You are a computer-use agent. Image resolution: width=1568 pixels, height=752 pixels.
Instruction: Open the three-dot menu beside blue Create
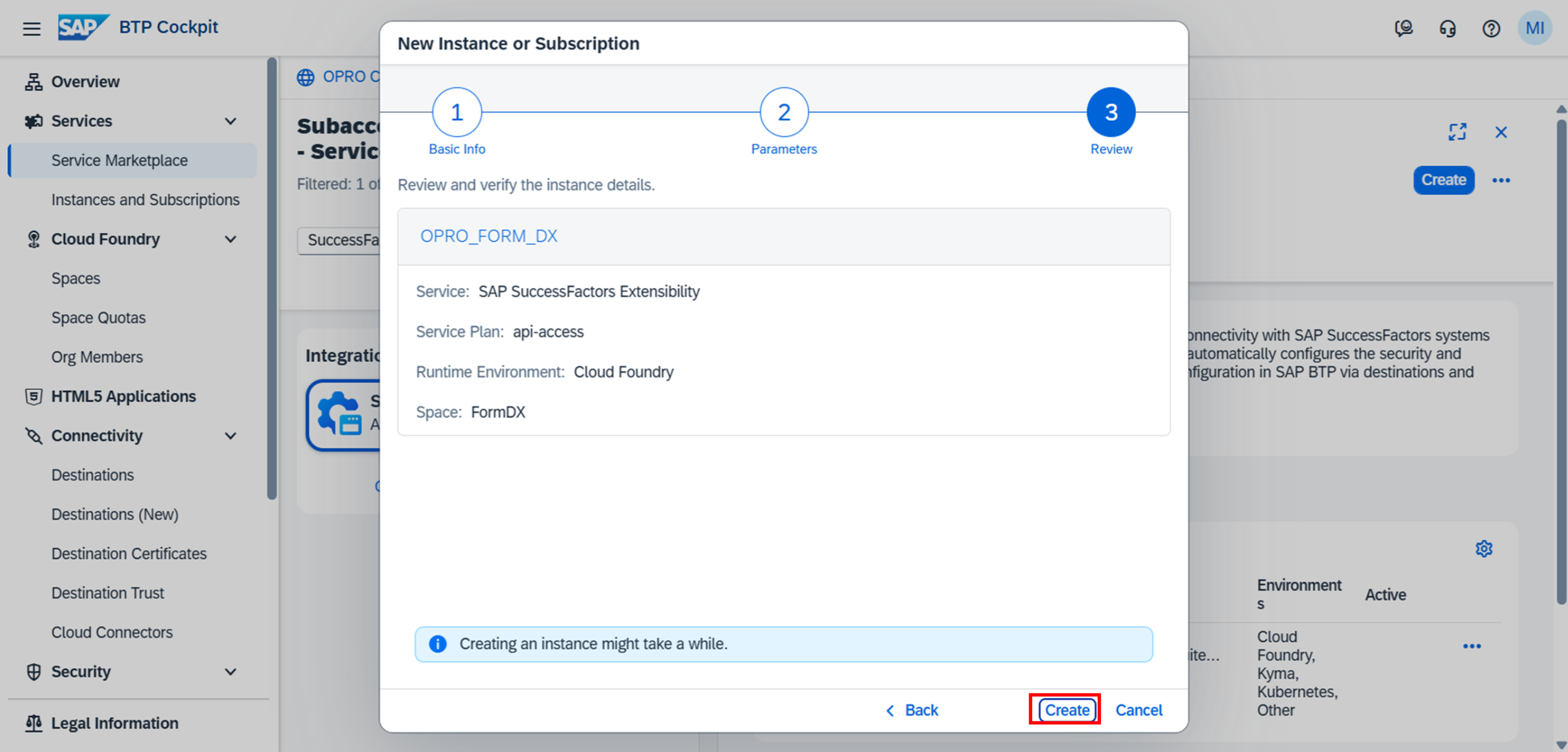click(x=1501, y=180)
